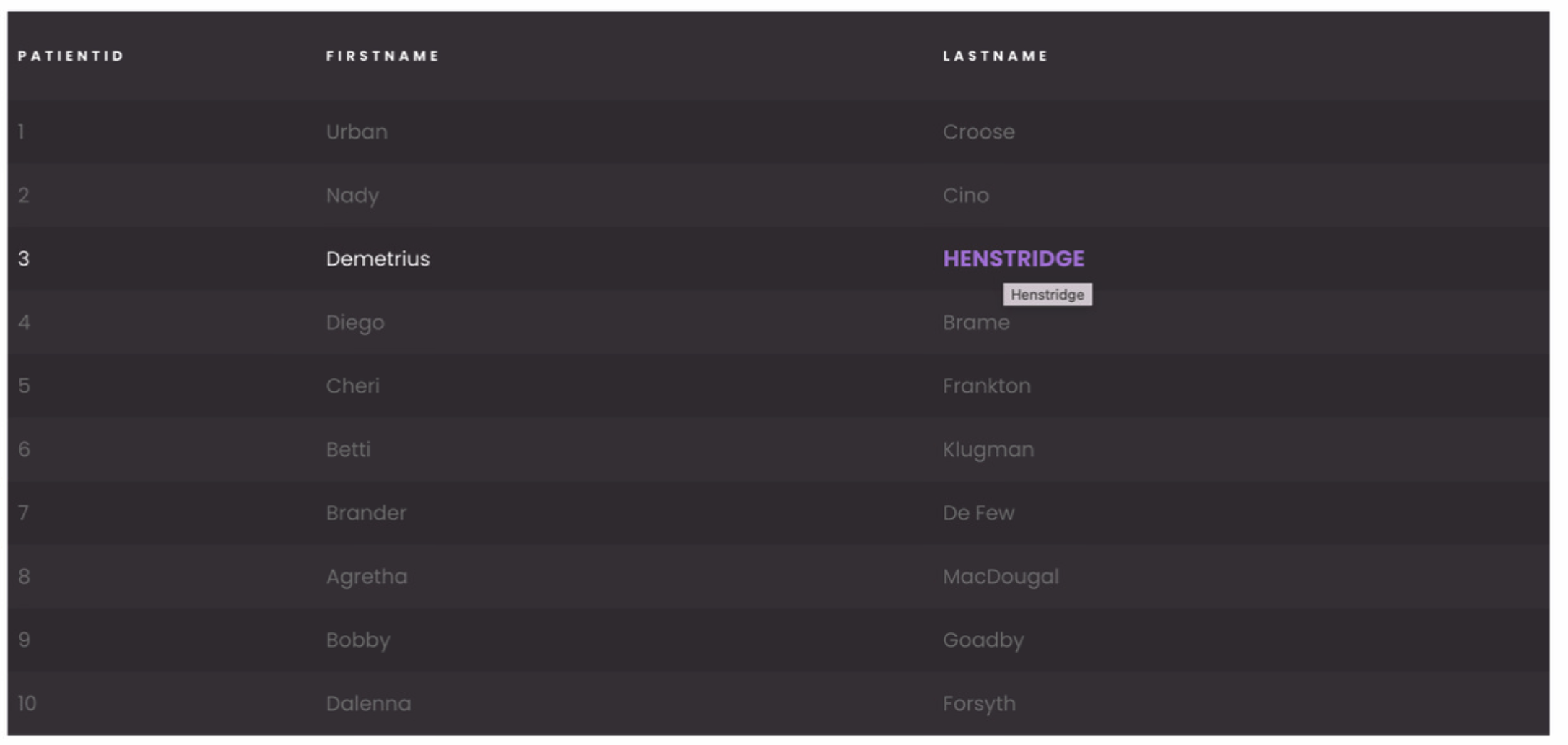
Task: Click the last name Croose
Action: click(978, 131)
